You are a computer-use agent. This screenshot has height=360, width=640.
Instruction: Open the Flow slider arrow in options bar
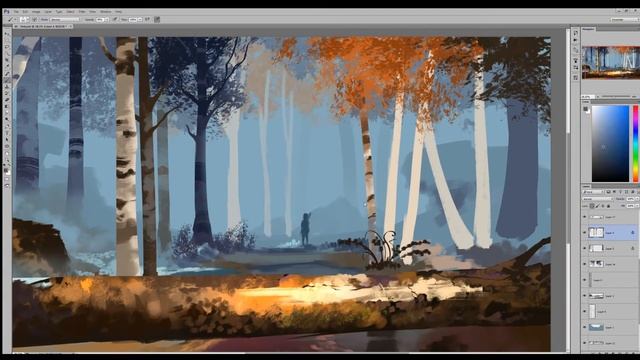140,19
